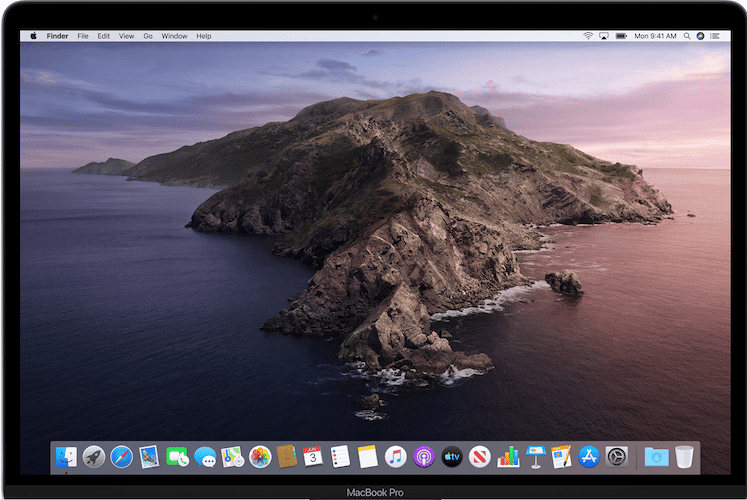Launch Safari from the dock

[x=122, y=457]
